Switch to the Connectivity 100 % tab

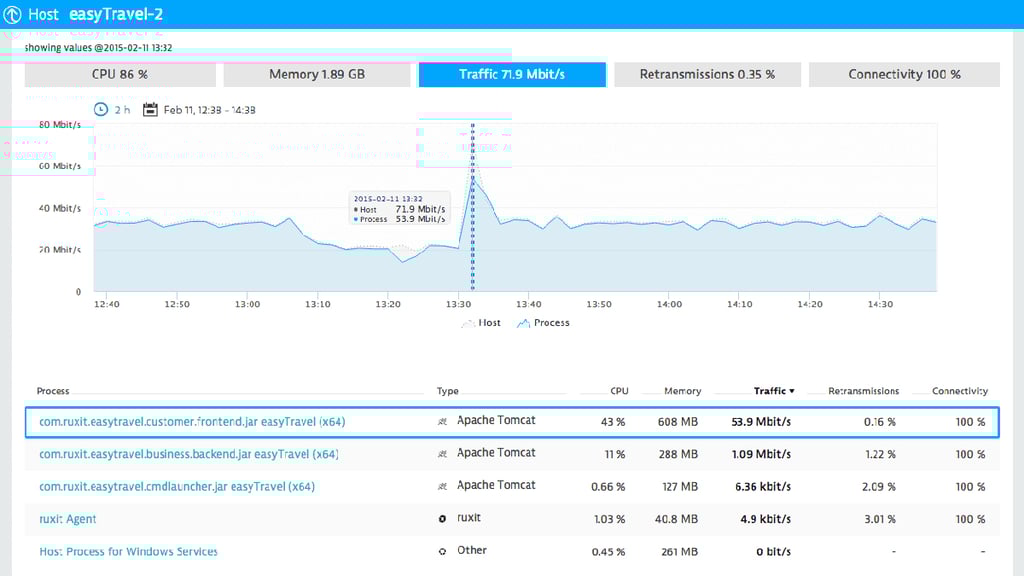tap(903, 74)
